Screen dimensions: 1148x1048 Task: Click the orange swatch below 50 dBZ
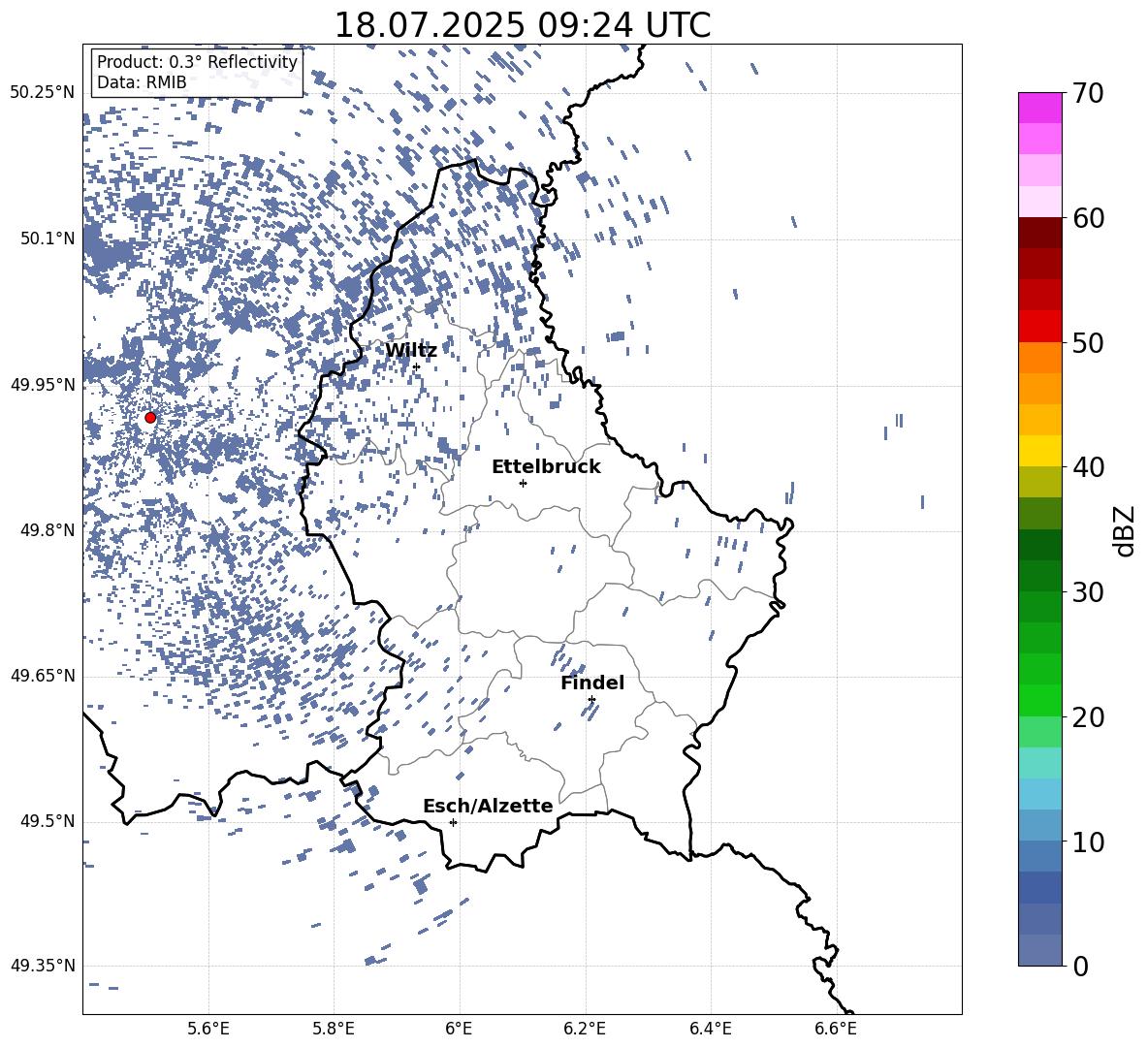coord(1039,358)
